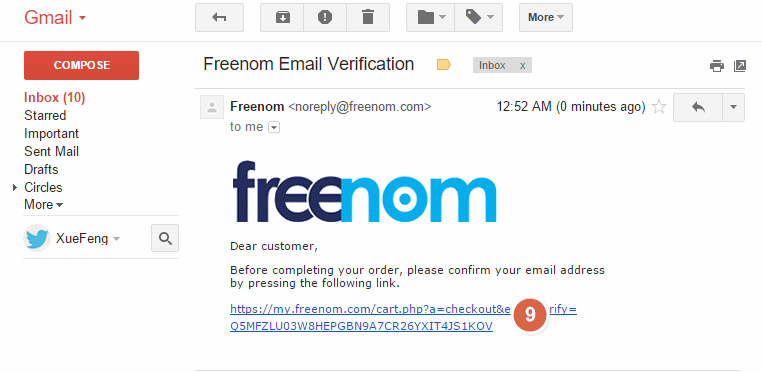The height and width of the screenshot is (373, 762).
Task: Open the Labels tag dropdown
Action: (x=479, y=17)
